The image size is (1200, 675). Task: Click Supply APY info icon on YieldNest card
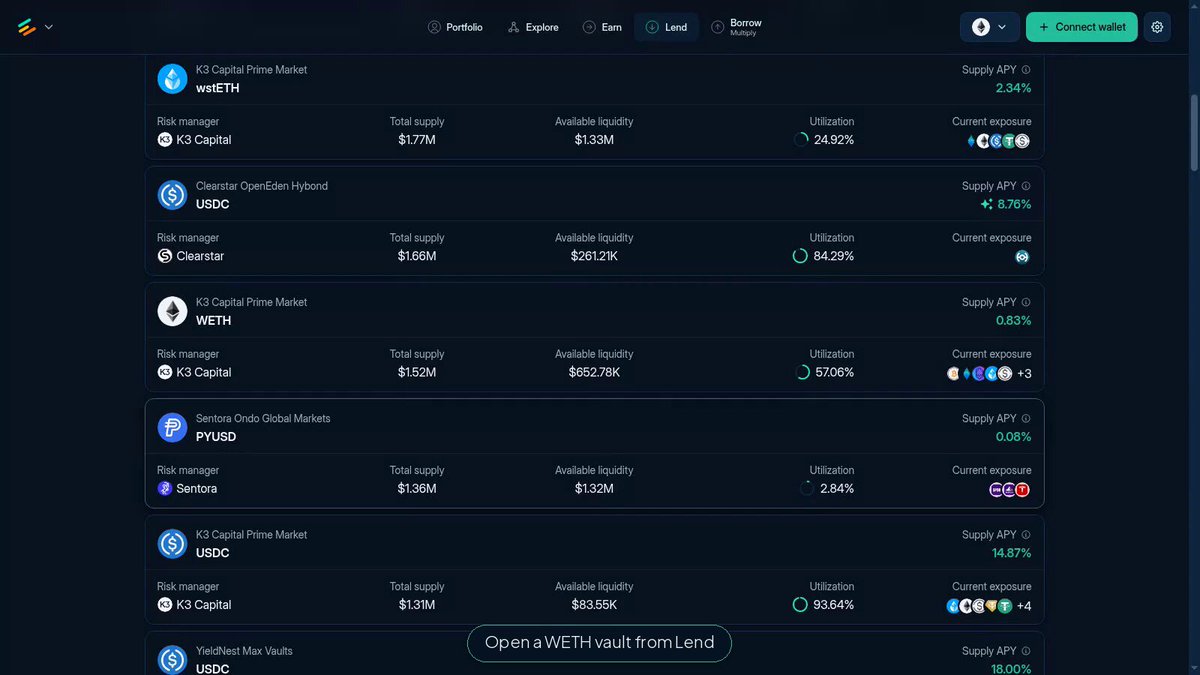[1026, 651]
